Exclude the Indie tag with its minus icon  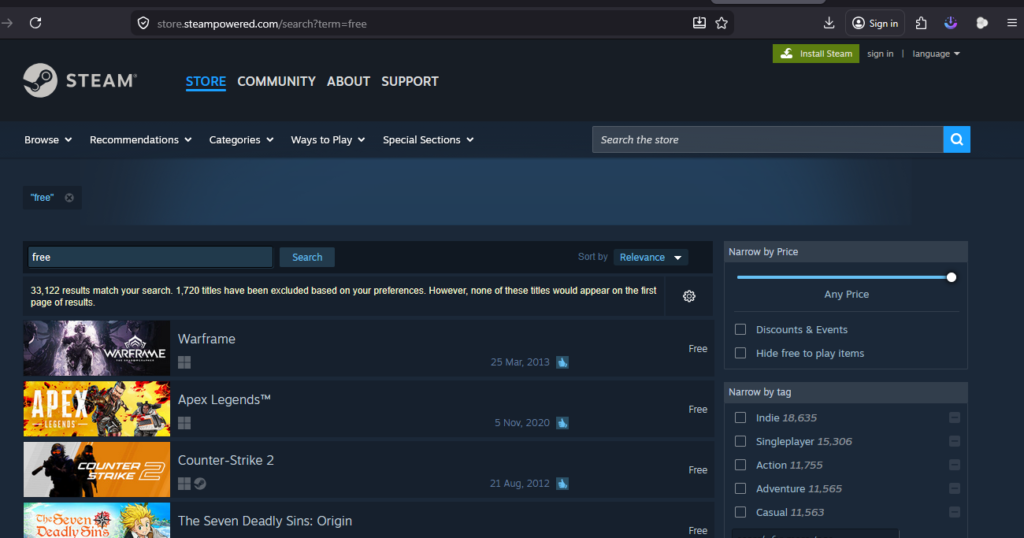click(954, 418)
